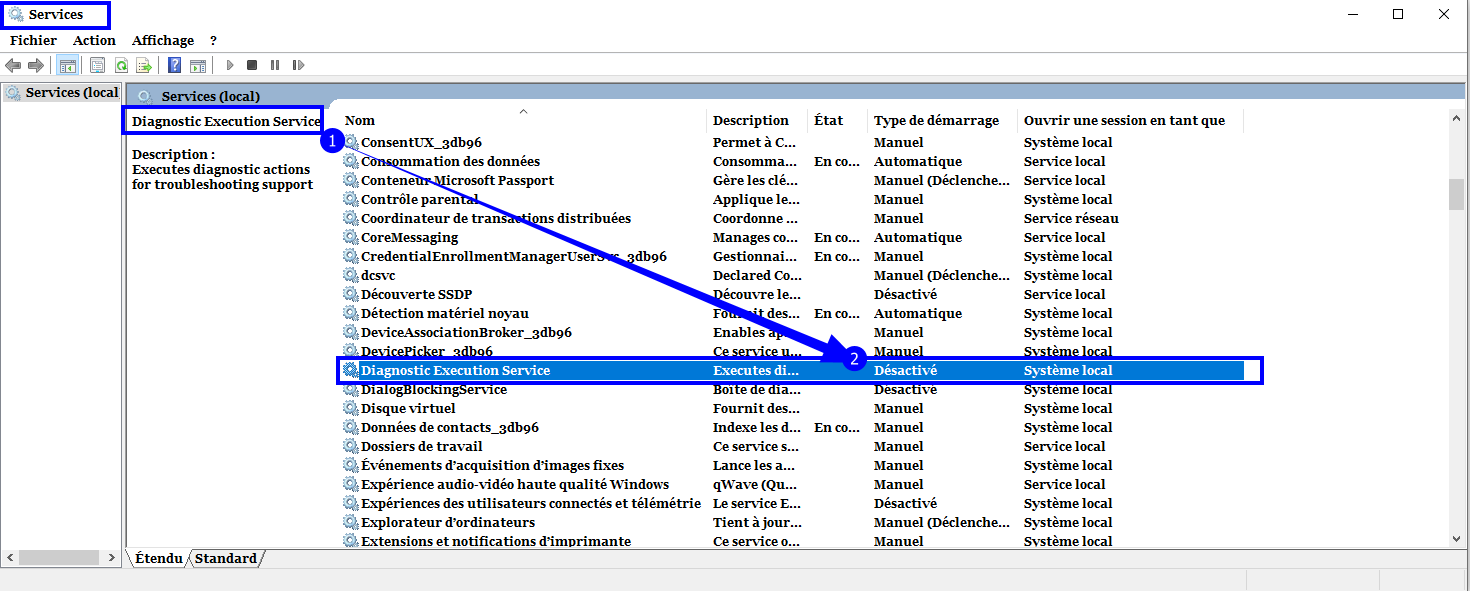The height and width of the screenshot is (591, 1470).
Task: Click the up arrow of the vertical scrollbar
Action: 1456,117
